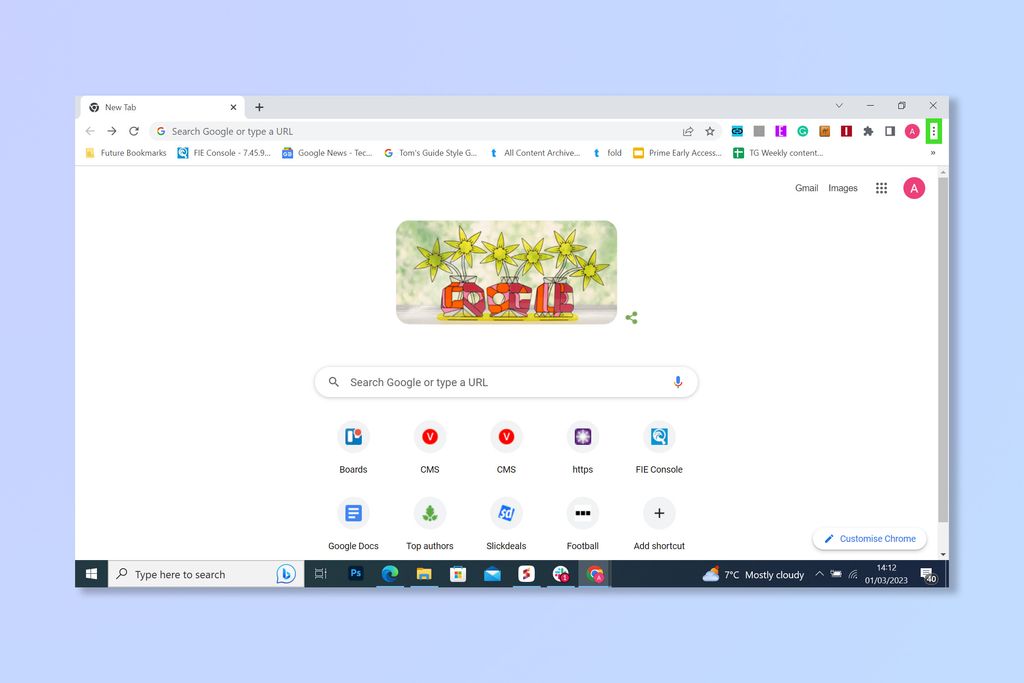1024x683 pixels.
Task: Toggle the Chrome side panel
Action: (889, 131)
